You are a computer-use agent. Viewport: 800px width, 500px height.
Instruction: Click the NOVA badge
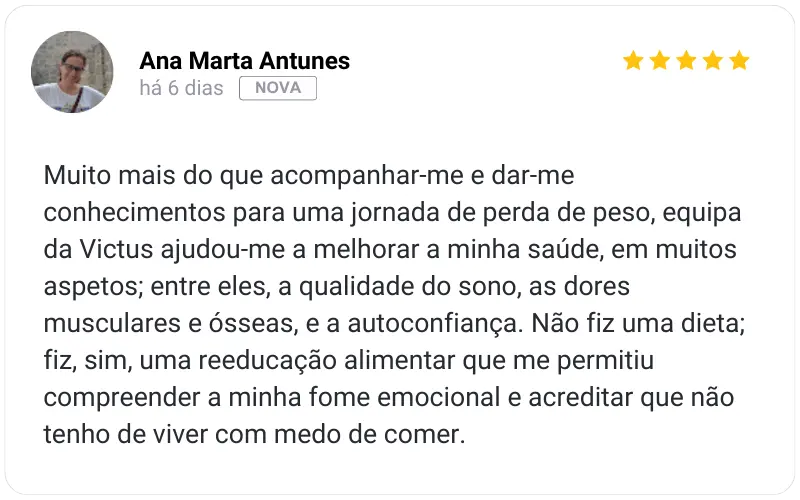point(278,88)
